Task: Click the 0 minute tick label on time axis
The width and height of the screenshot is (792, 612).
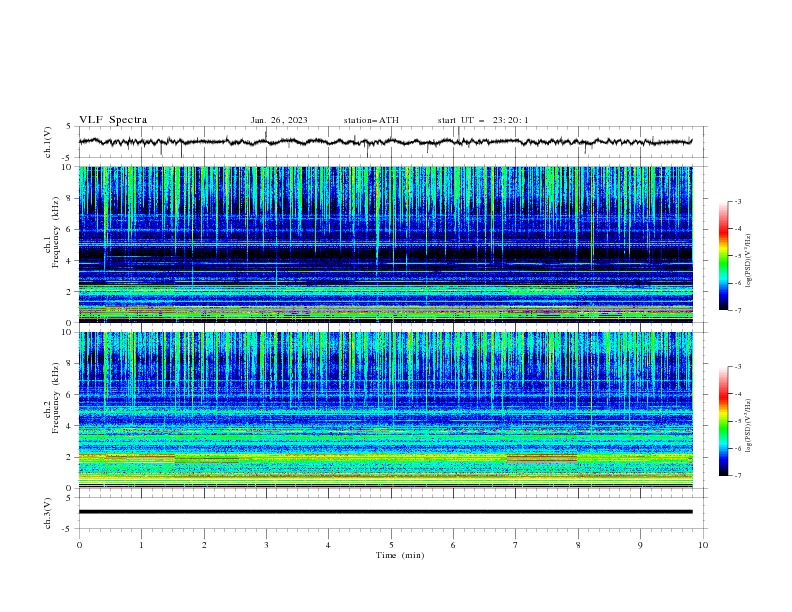Action: click(79, 545)
